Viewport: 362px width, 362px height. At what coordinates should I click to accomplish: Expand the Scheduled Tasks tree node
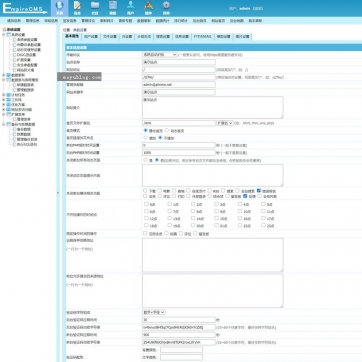4,95
